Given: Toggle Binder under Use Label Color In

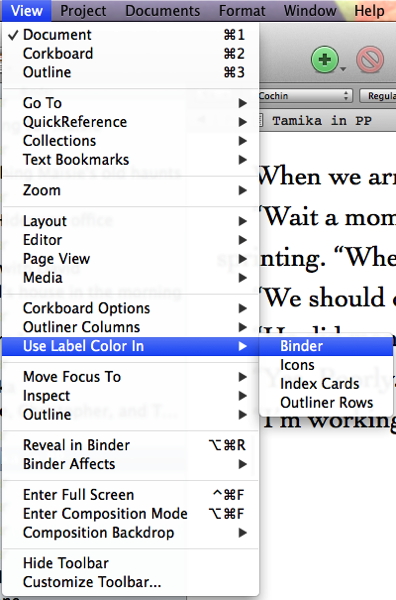Looking at the screenshot, I should tap(326, 346).
